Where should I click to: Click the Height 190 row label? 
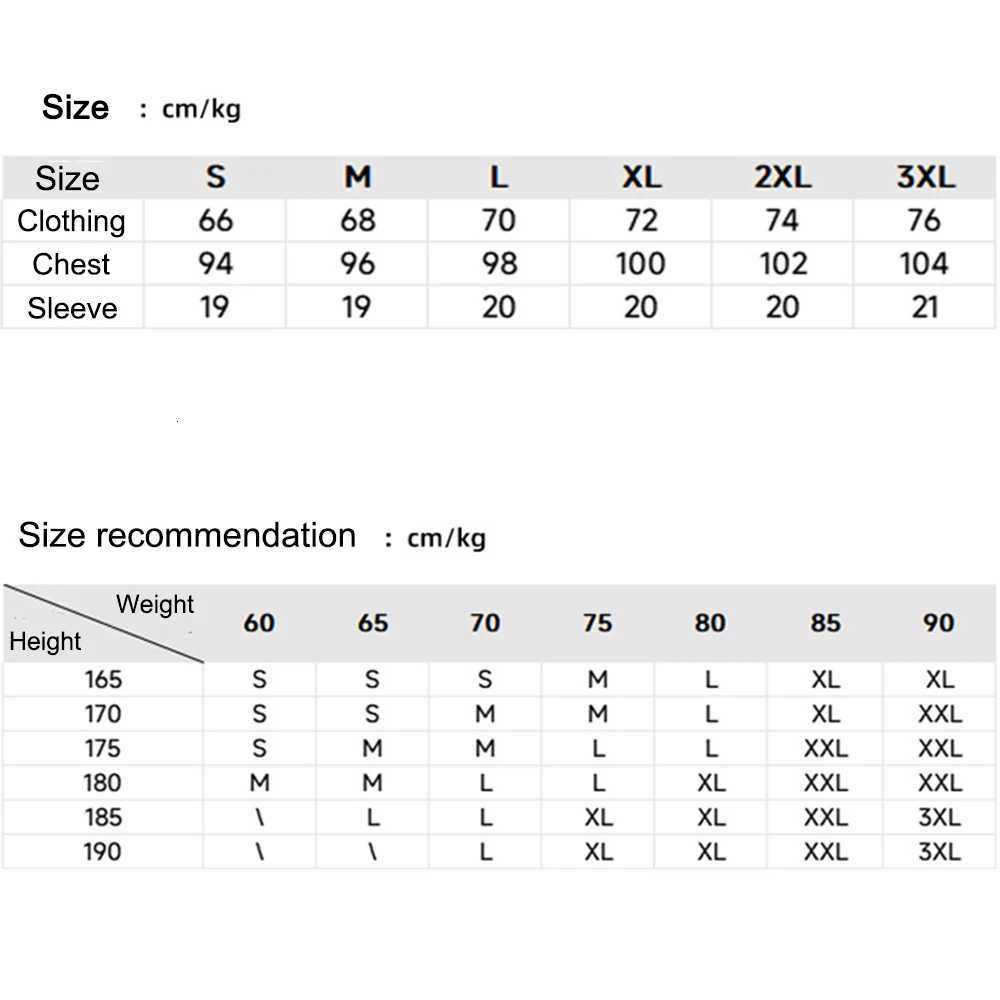click(x=103, y=852)
